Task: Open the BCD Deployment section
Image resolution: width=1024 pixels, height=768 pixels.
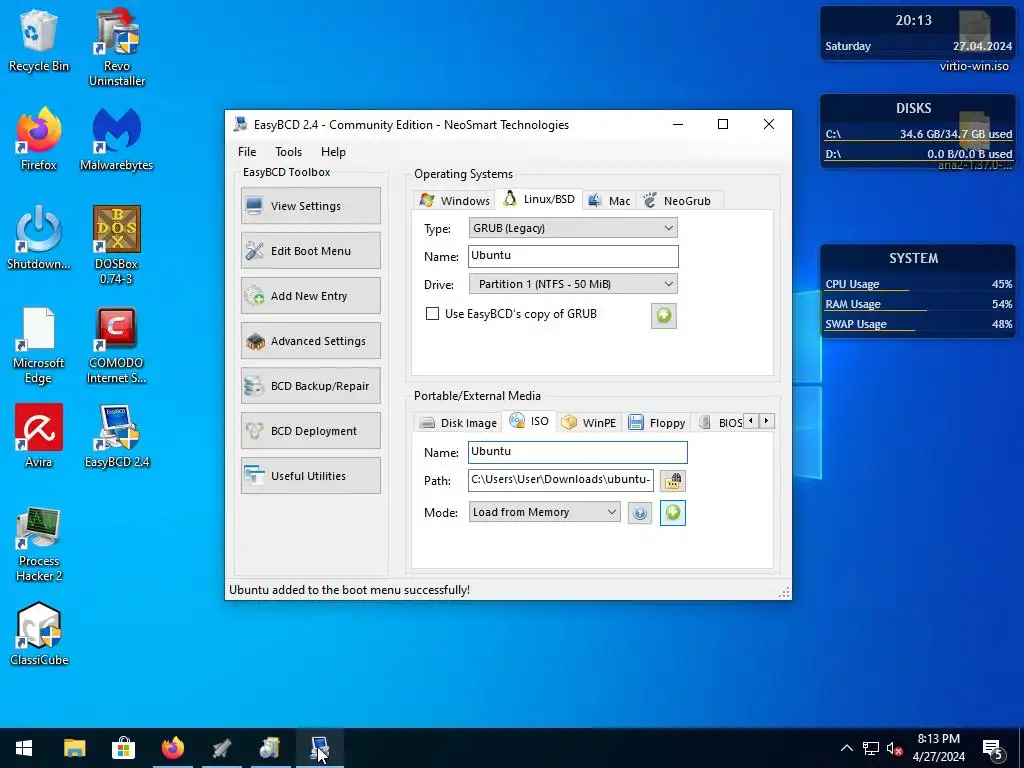Action: [x=311, y=431]
